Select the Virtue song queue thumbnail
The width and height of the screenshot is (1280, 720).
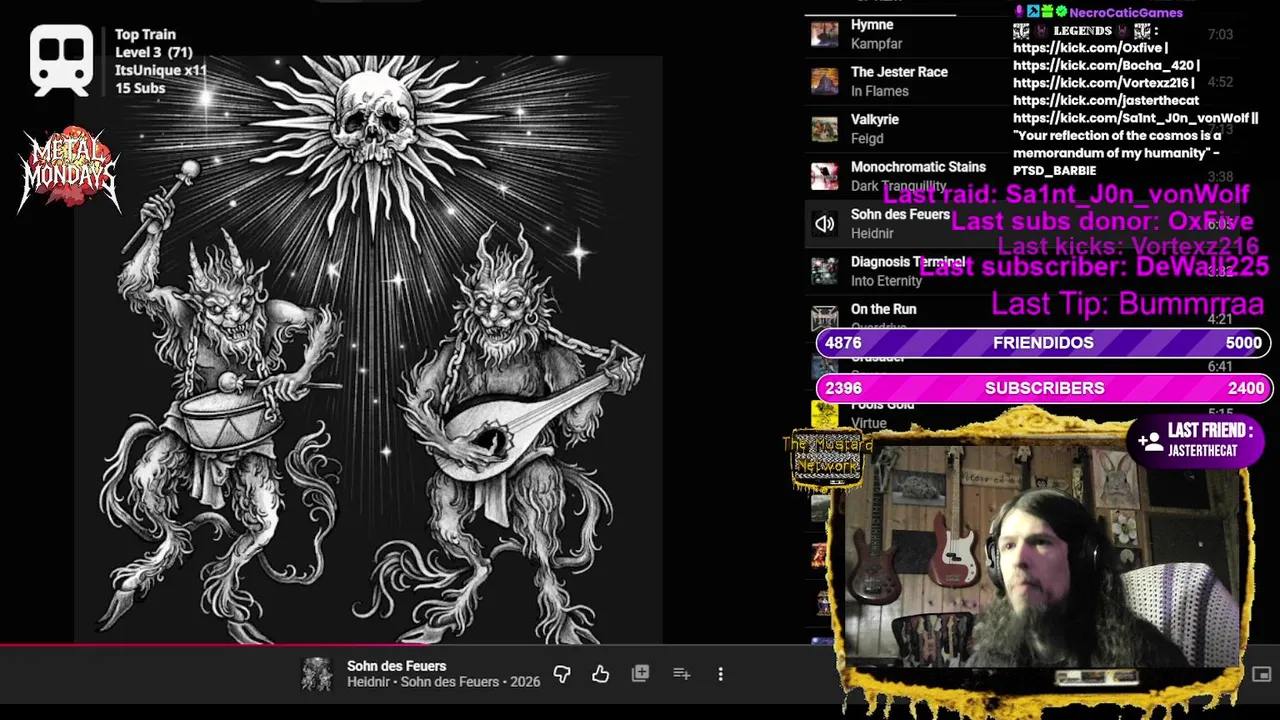pyautogui.click(x=824, y=414)
